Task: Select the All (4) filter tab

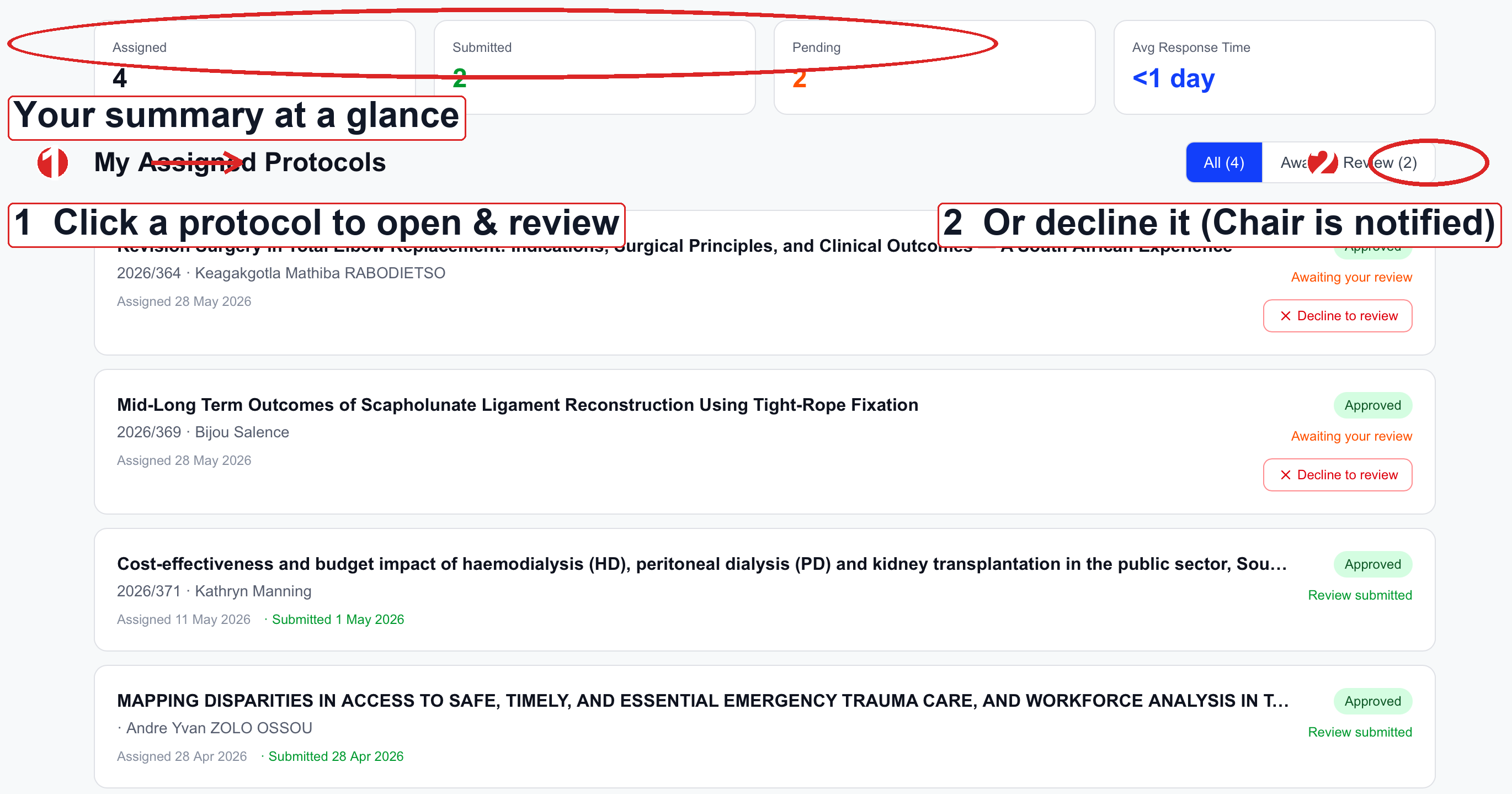Action: [x=1223, y=163]
